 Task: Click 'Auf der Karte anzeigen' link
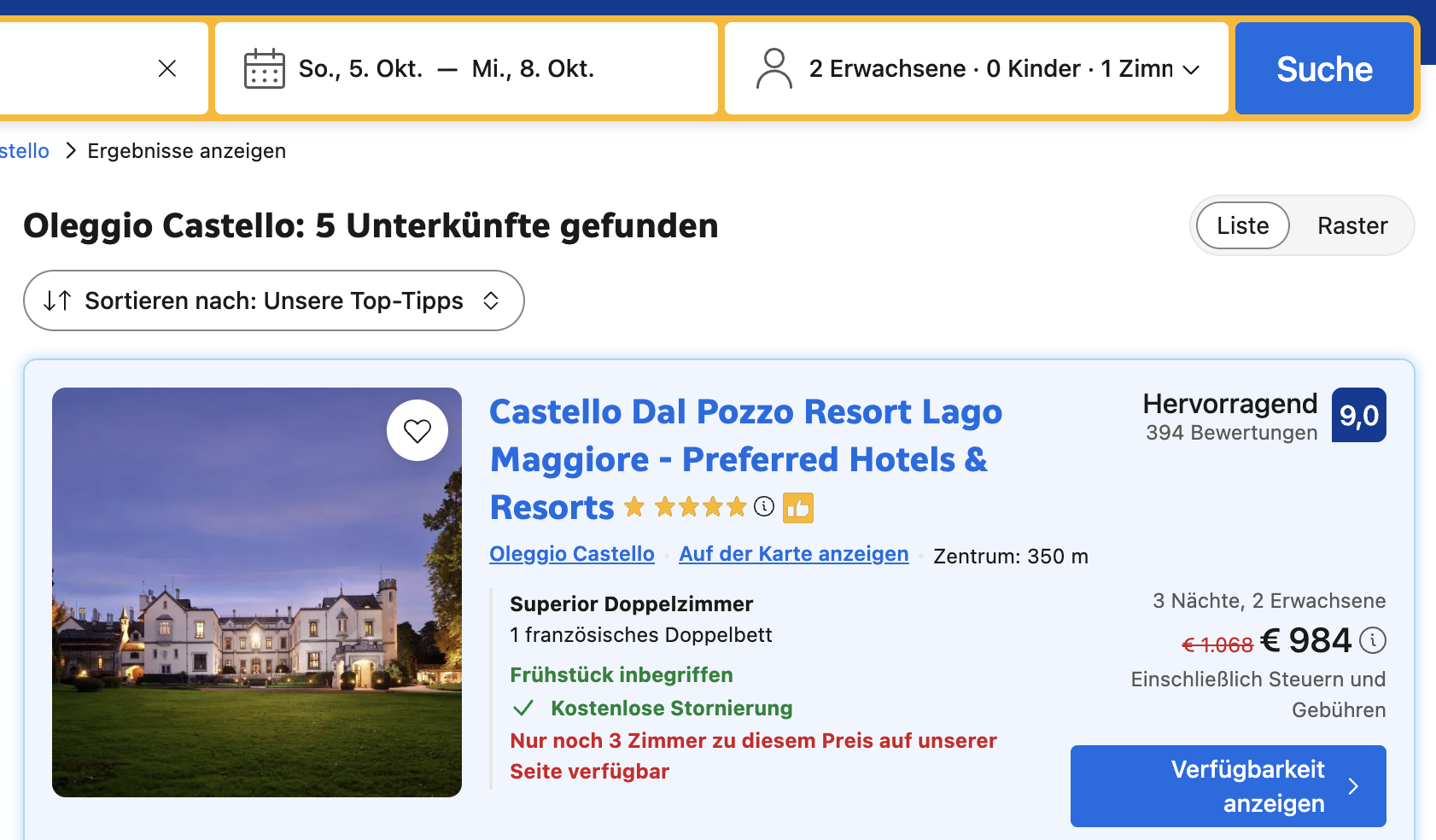click(794, 554)
